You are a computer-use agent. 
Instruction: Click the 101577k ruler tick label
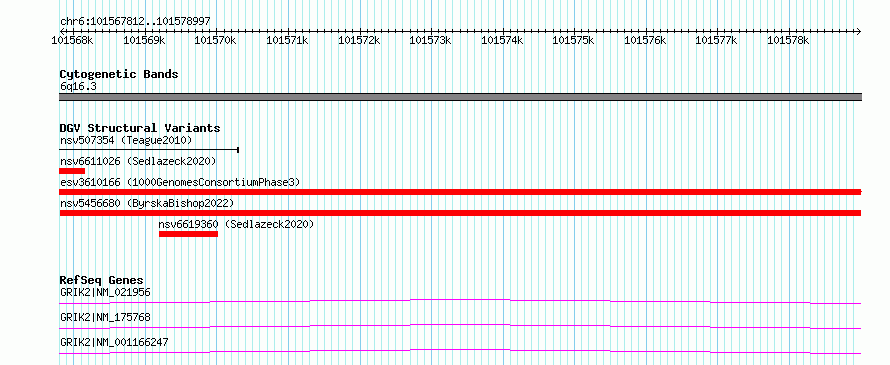coord(716,40)
